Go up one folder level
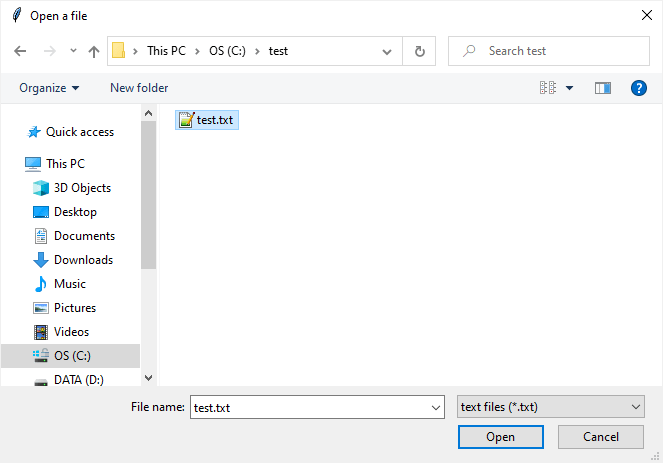Screen dimensions: 663x463 pyautogui.click(x=94, y=51)
